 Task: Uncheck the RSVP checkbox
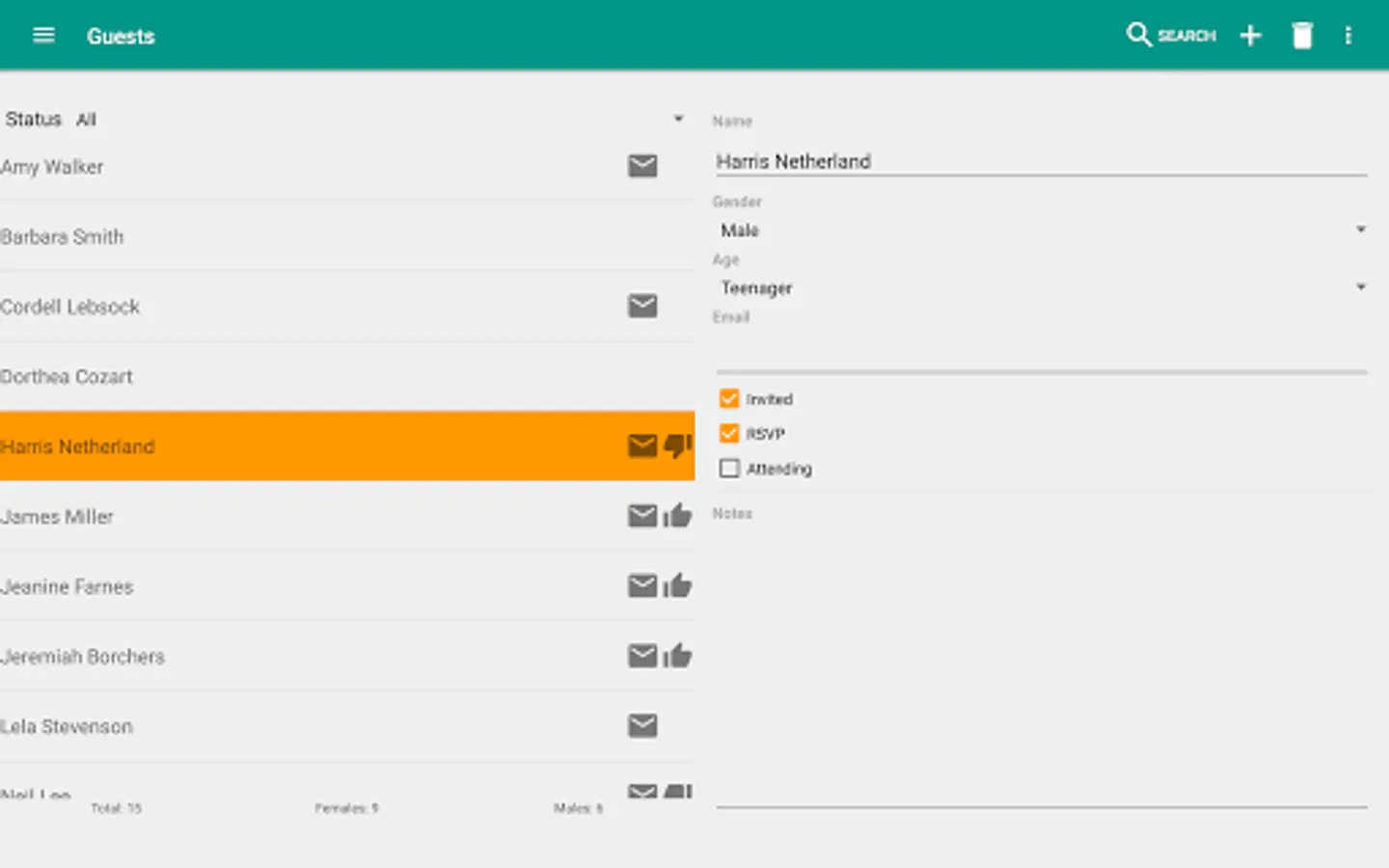[729, 433]
